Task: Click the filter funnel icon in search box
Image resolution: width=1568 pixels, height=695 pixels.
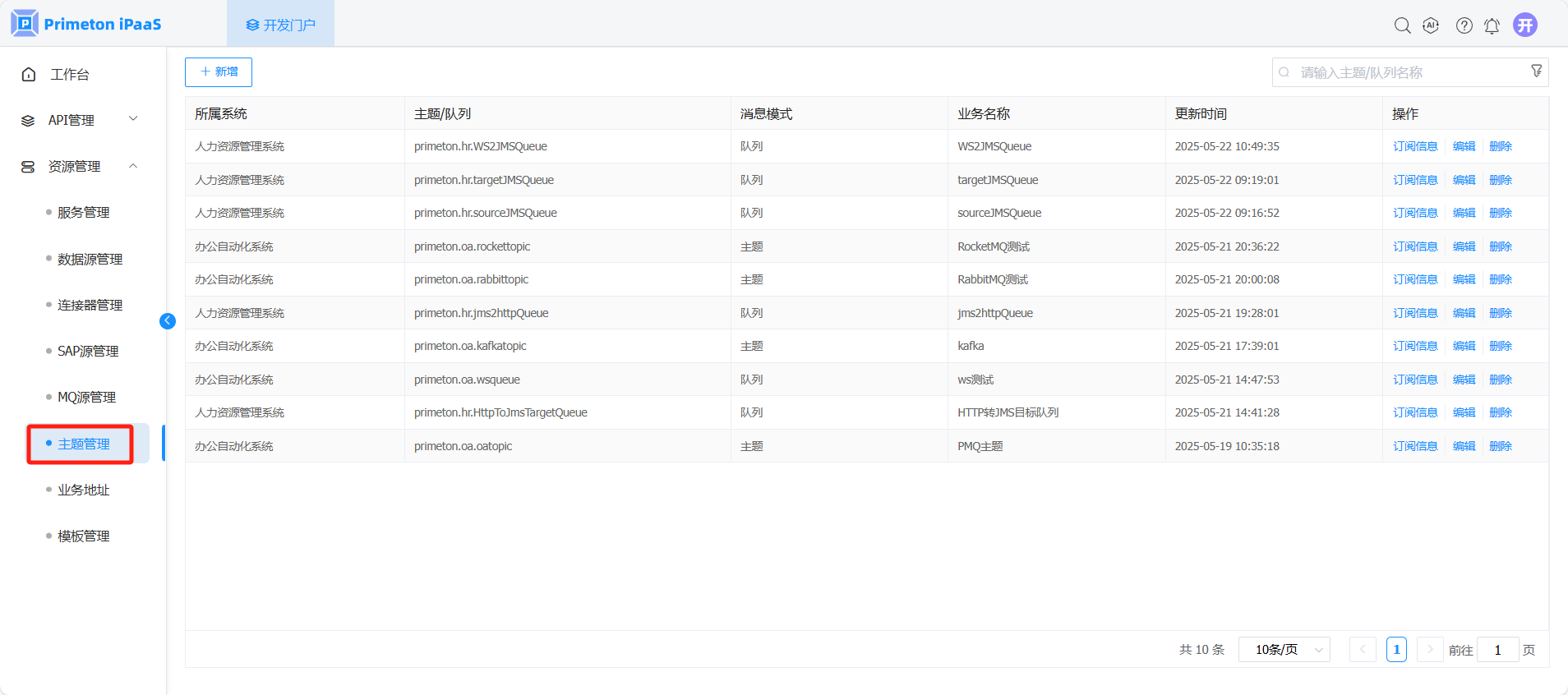Action: [1536, 71]
